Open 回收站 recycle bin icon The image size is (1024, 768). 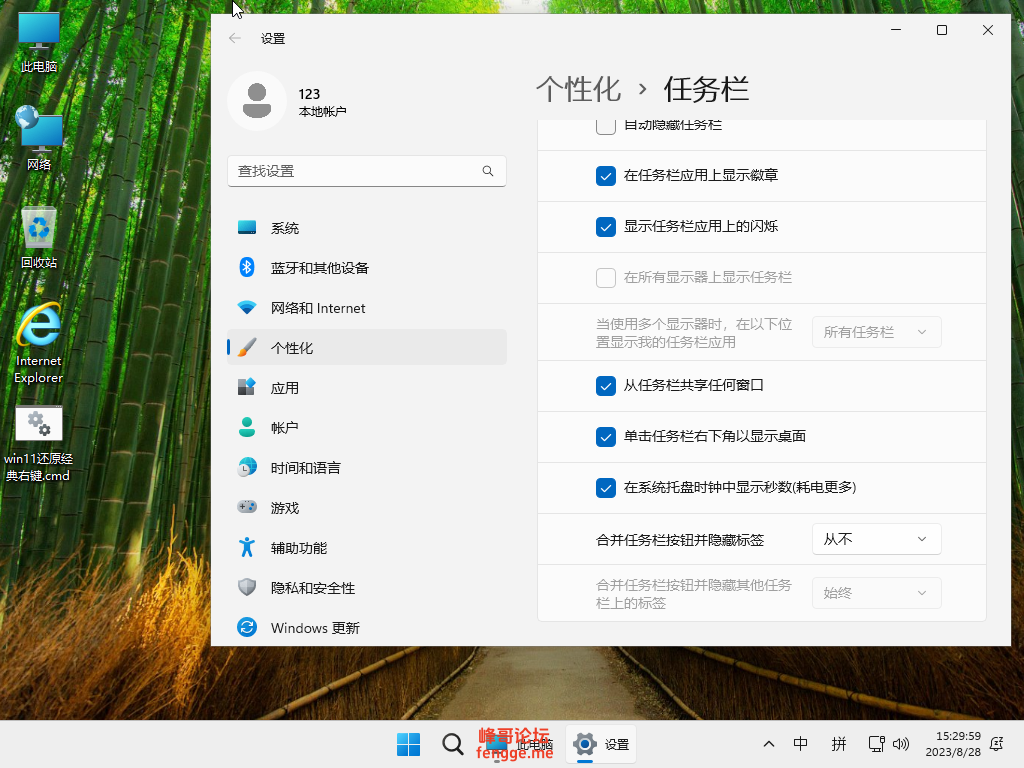39,238
